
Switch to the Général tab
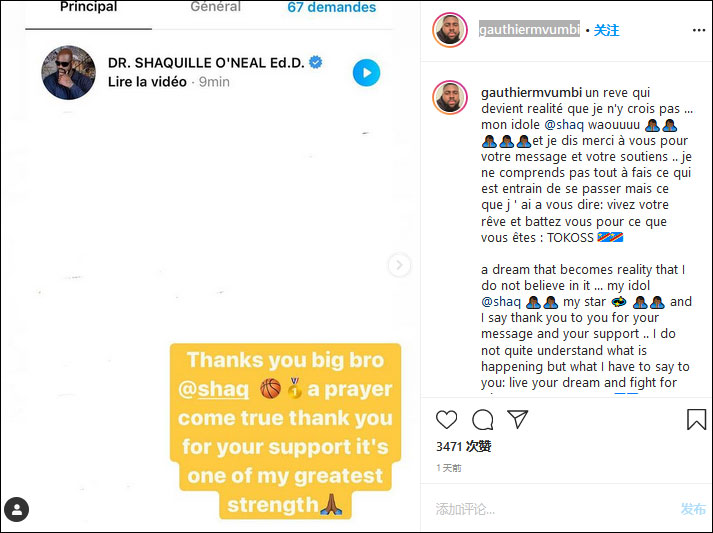(216, 7)
